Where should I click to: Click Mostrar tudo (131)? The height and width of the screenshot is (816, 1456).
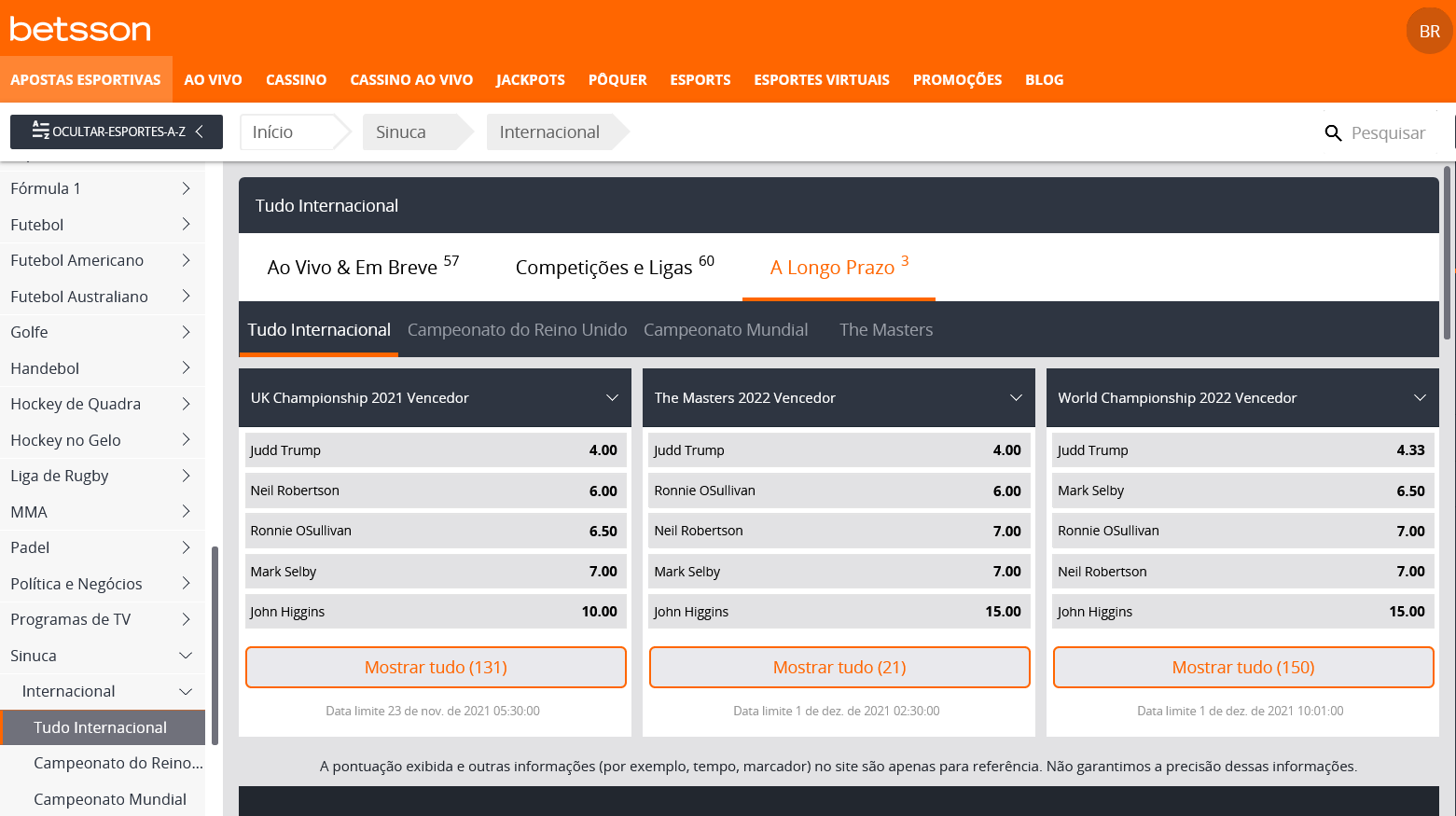coord(436,668)
